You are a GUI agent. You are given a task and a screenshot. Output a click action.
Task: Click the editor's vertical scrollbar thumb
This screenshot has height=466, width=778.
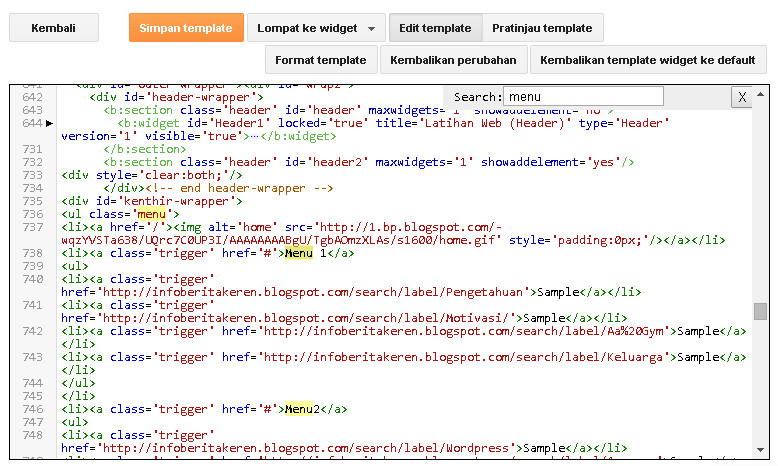click(x=761, y=311)
